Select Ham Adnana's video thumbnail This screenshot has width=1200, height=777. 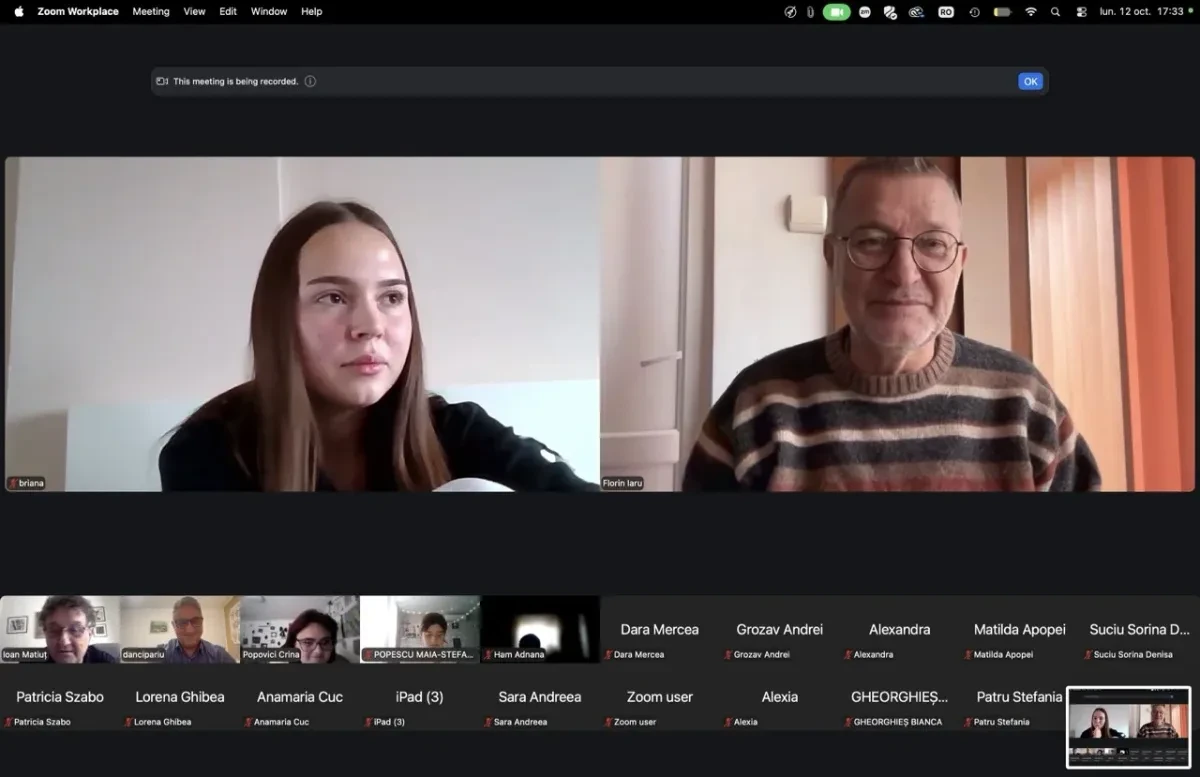coord(540,630)
